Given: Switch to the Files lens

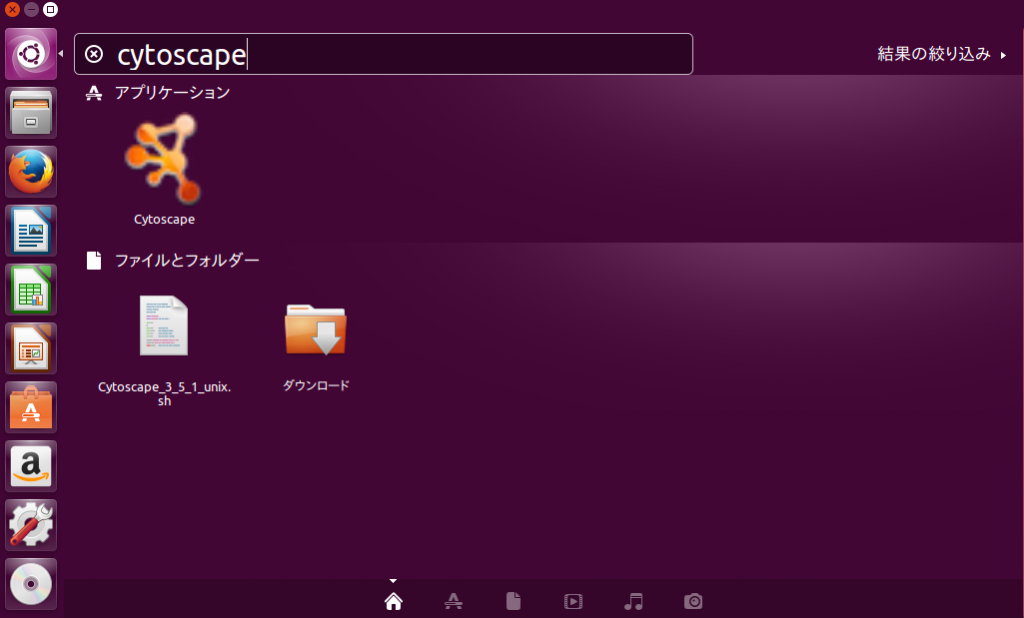Looking at the screenshot, I should 513,601.
